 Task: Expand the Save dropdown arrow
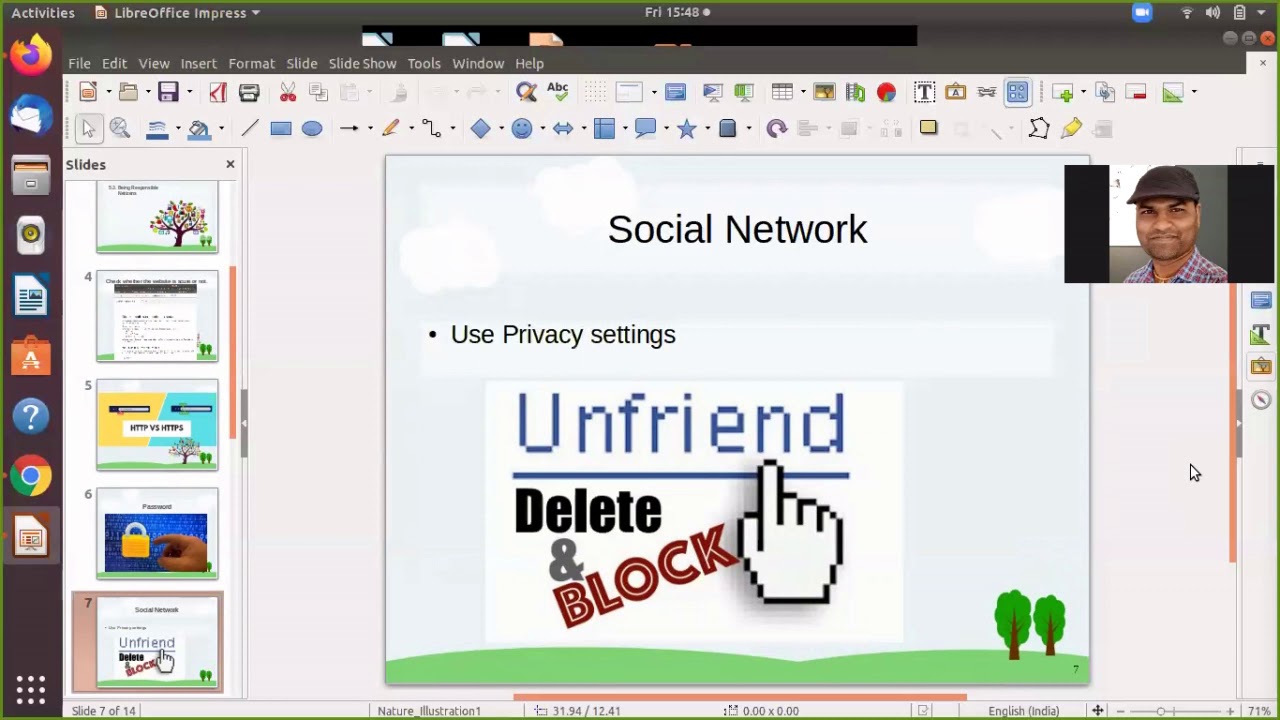point(189,92)
